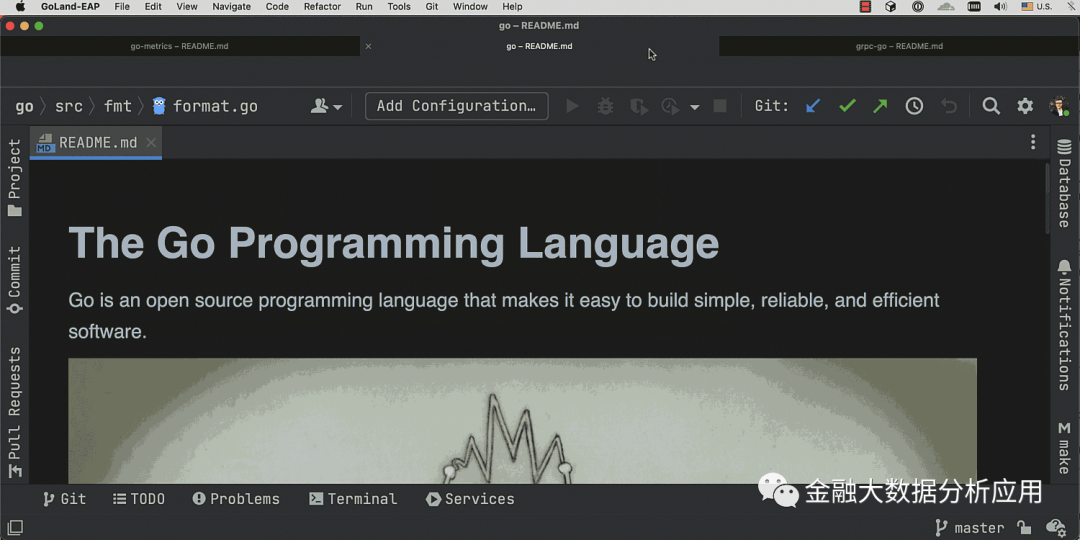Image resolution: width=1080 pixels, height=540 pixels.
Task: Open the master branch selector
Action: (969, 527)
